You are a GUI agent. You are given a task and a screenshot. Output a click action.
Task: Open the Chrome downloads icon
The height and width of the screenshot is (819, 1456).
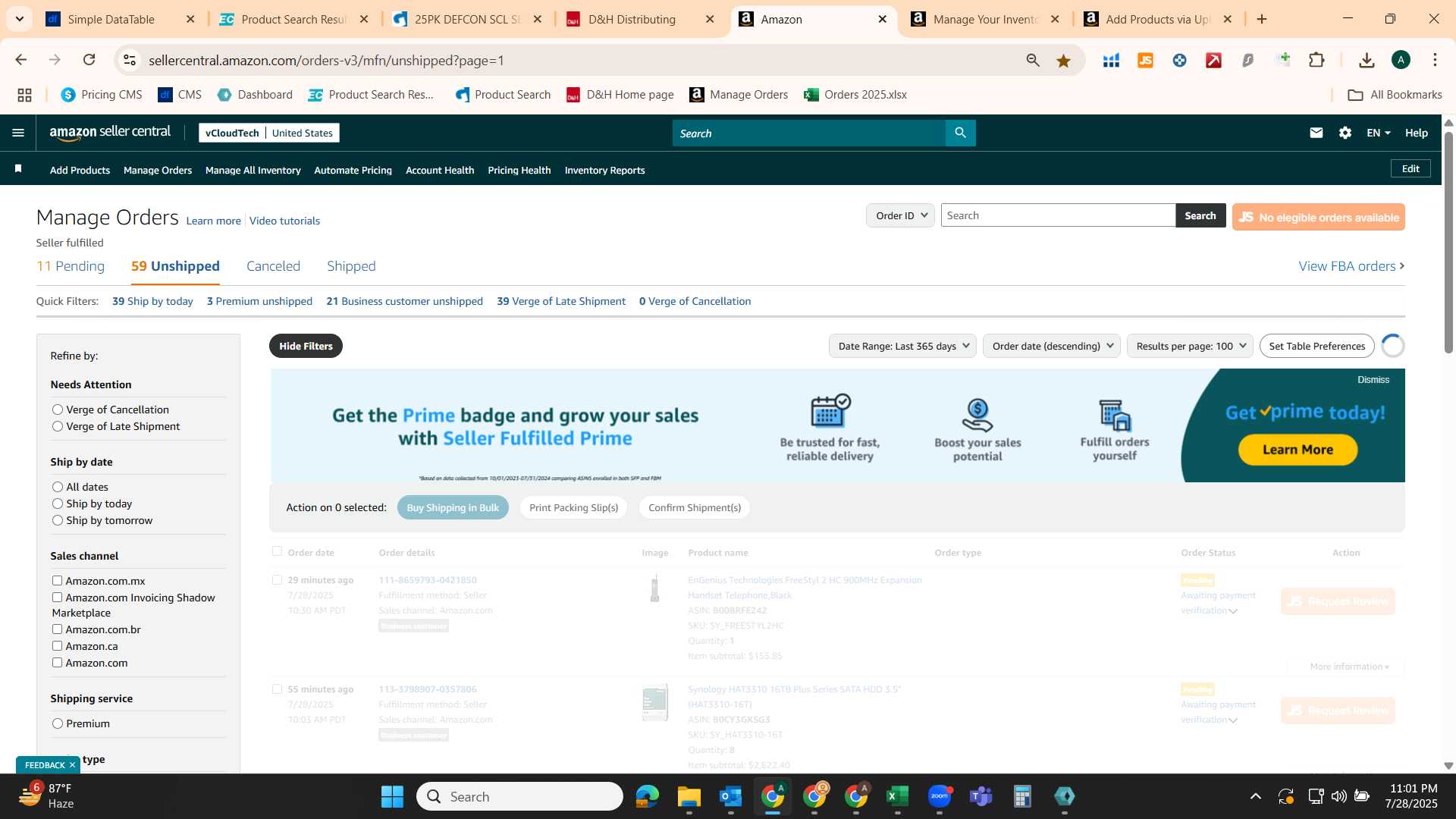click(1367, 61)
